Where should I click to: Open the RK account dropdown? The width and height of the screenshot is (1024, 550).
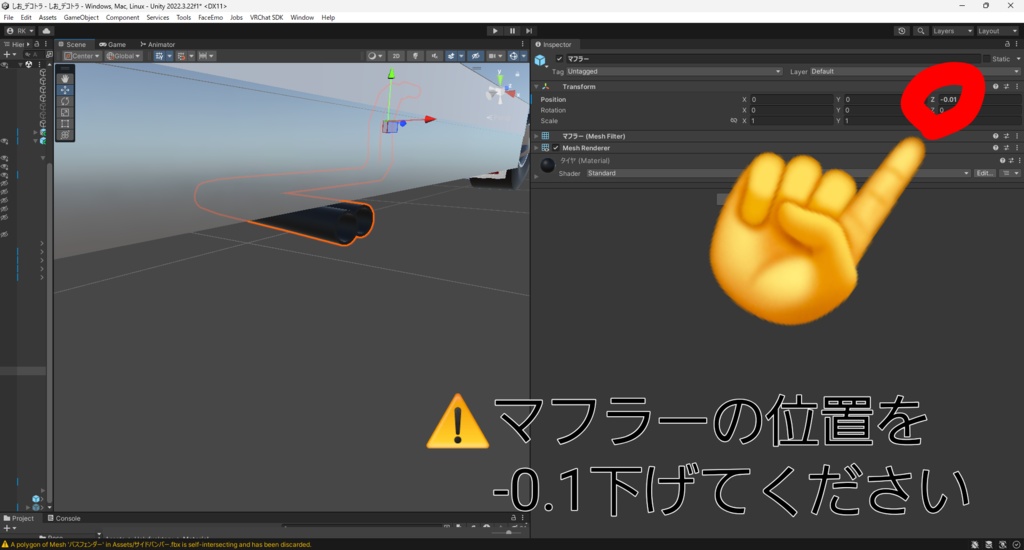pos(20,31)
